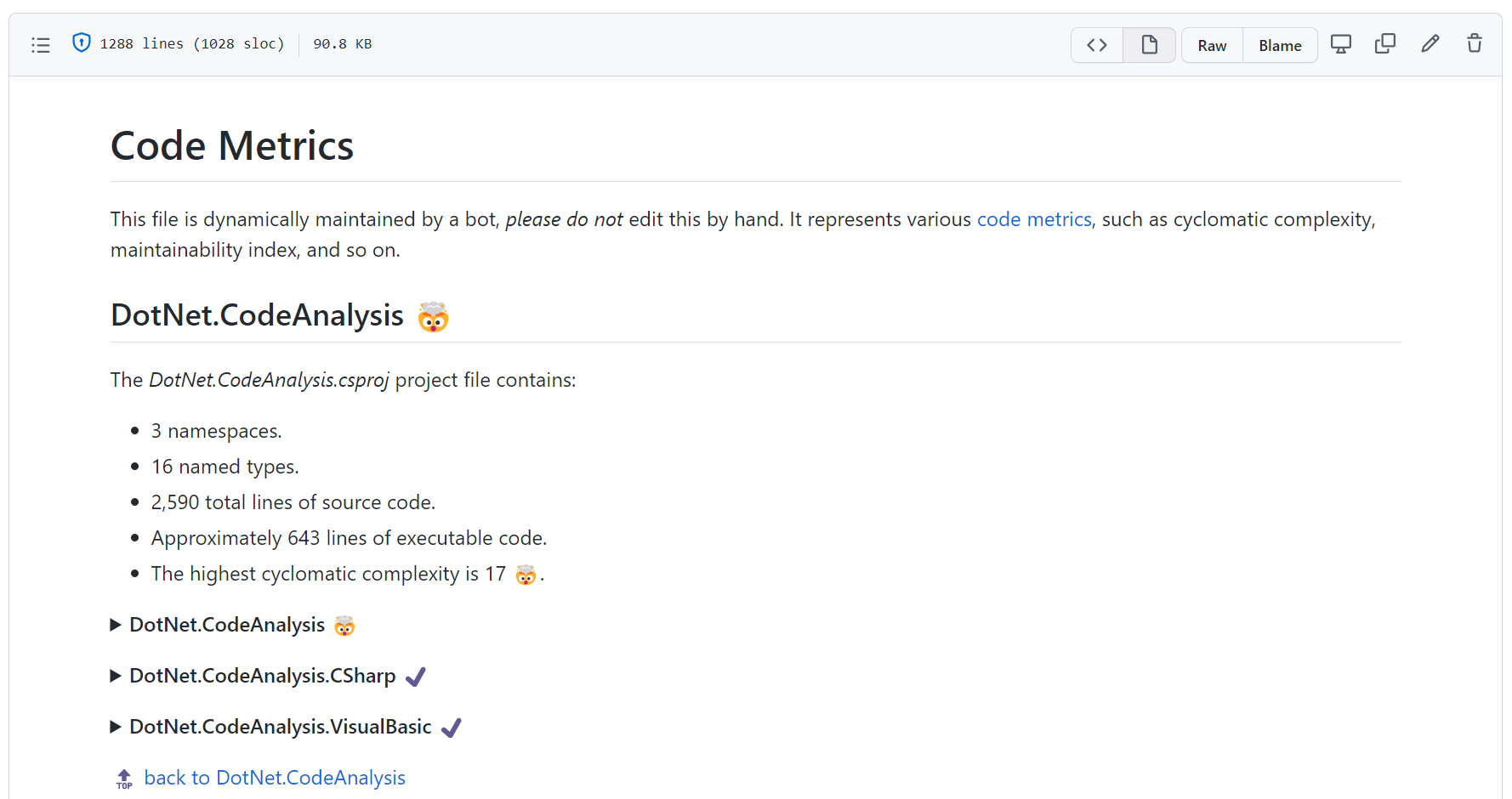
Task: Toggle the rendered preview document icon
Action: [x=1149, y=44]
